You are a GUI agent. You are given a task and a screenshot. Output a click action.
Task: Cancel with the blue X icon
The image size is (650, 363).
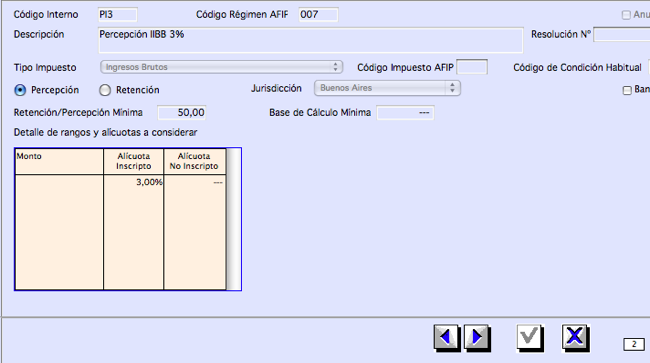click(x=575, y=337)
